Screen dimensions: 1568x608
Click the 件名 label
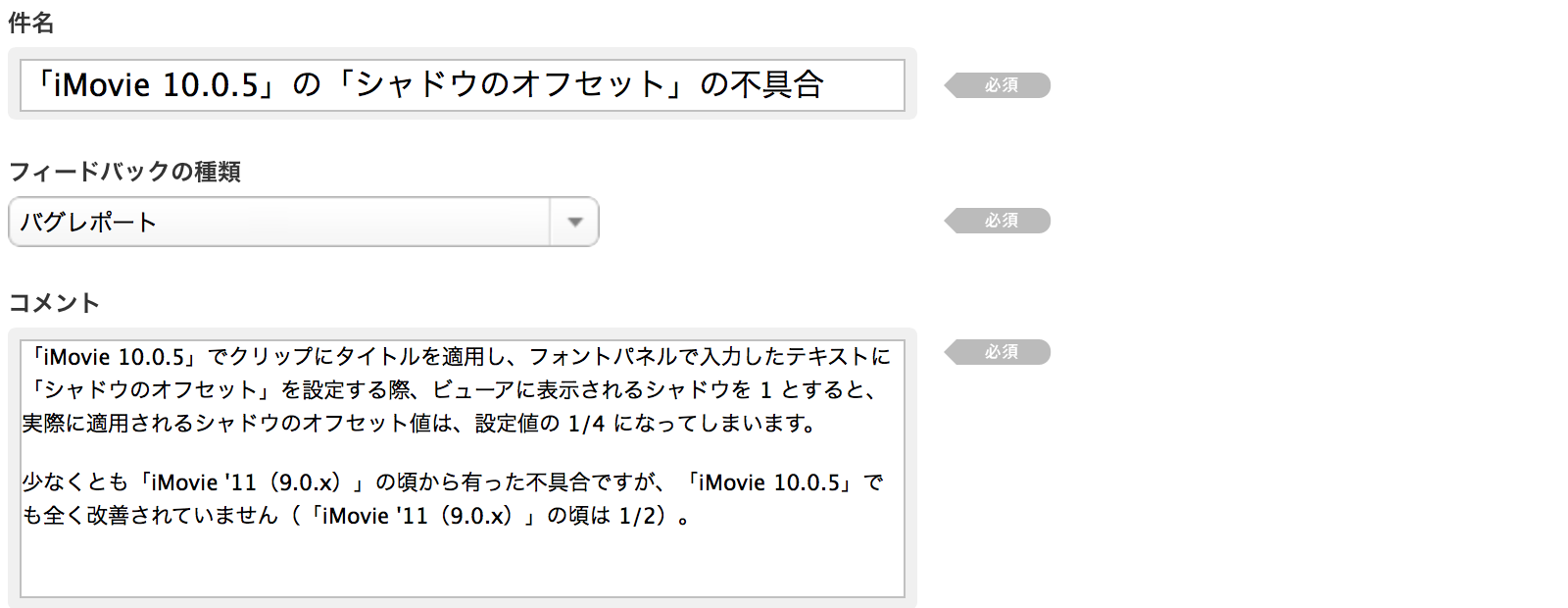pyautogui.click(x=31, y=23)
